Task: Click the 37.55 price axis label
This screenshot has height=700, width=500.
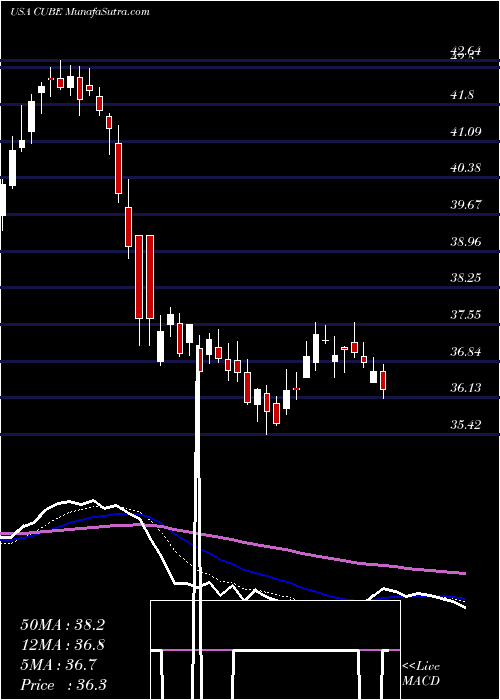Action: (x=466, y=315)
